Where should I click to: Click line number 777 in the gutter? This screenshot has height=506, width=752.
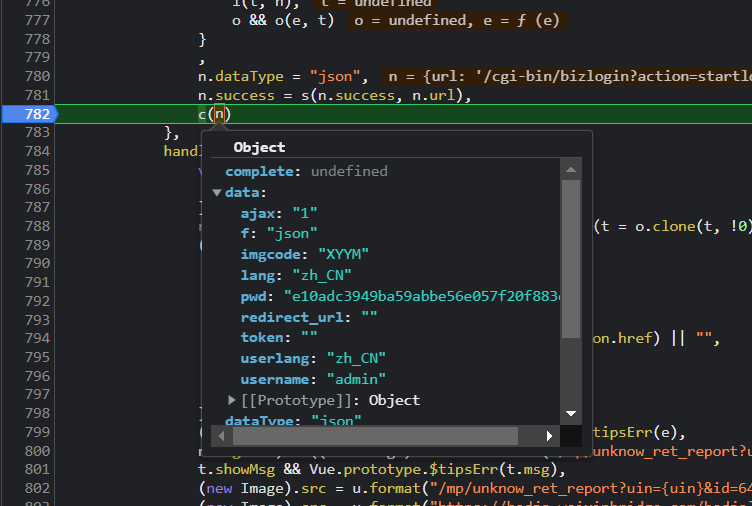[x=37, y=20]
